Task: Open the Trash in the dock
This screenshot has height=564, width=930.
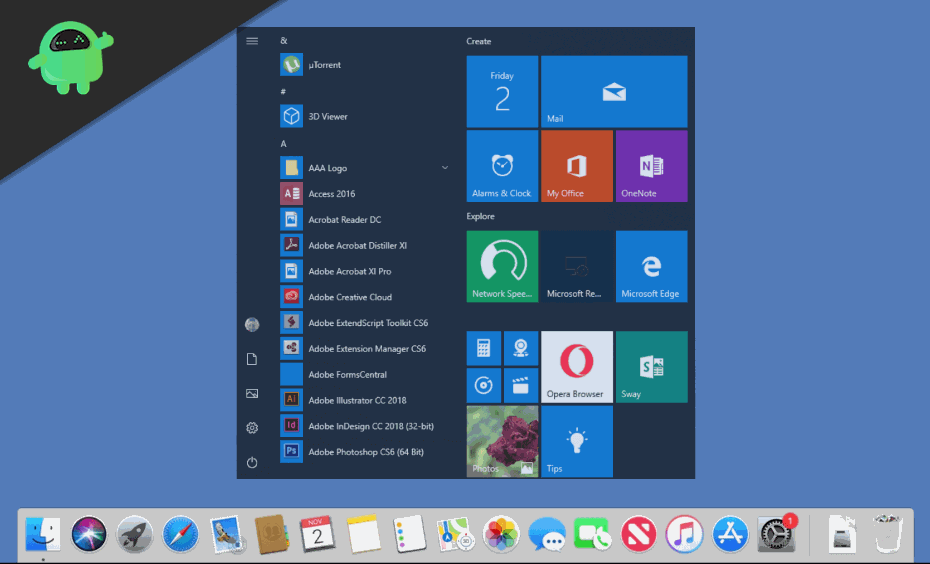Action: tap(887, 534)
